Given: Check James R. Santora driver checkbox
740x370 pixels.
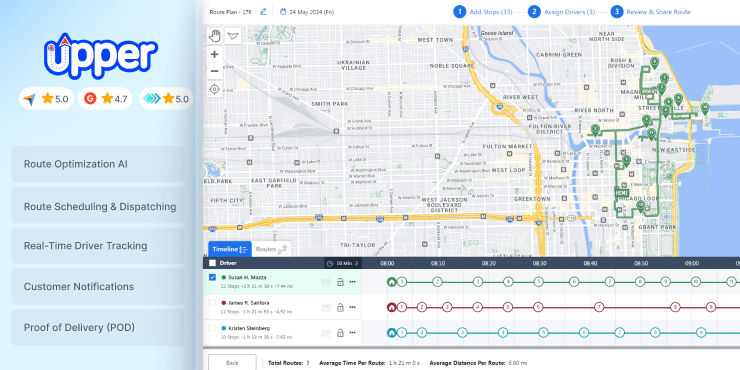Looking at the screenshot, I should pyautogui.click(x=212, y=303).
